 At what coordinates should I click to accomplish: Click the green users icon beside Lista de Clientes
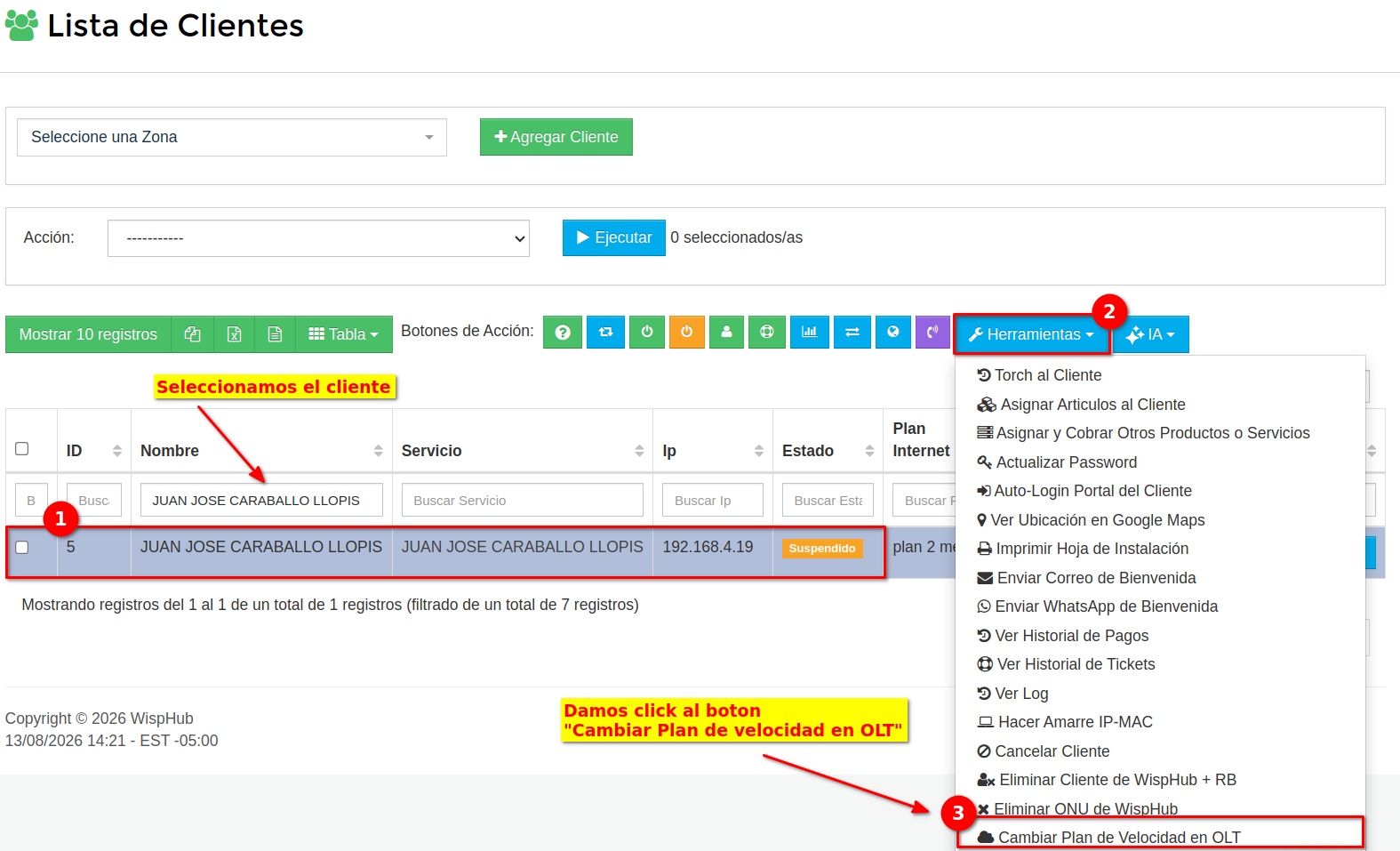pos(21,25)
